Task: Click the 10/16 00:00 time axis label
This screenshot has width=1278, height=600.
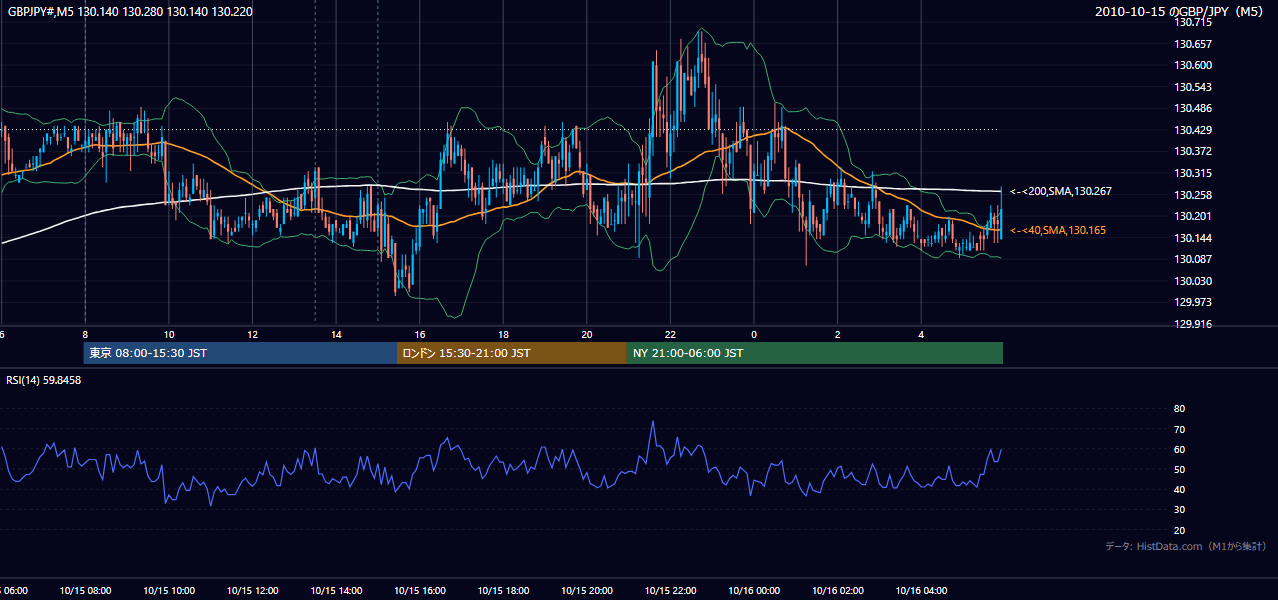Action: click(754, 591)
